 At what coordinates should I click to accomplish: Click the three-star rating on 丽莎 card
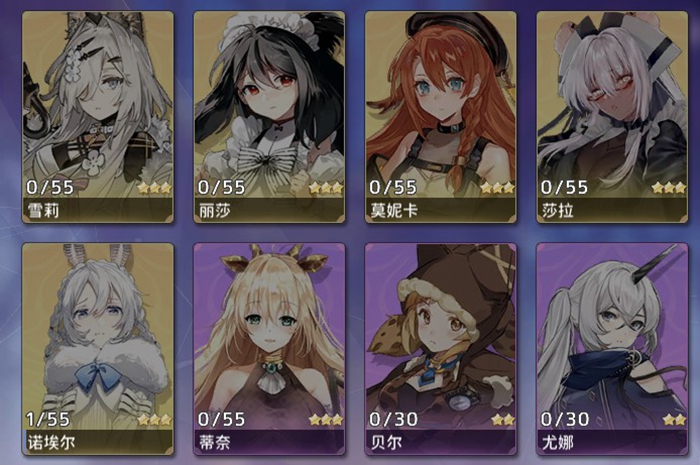pos(326,188)
